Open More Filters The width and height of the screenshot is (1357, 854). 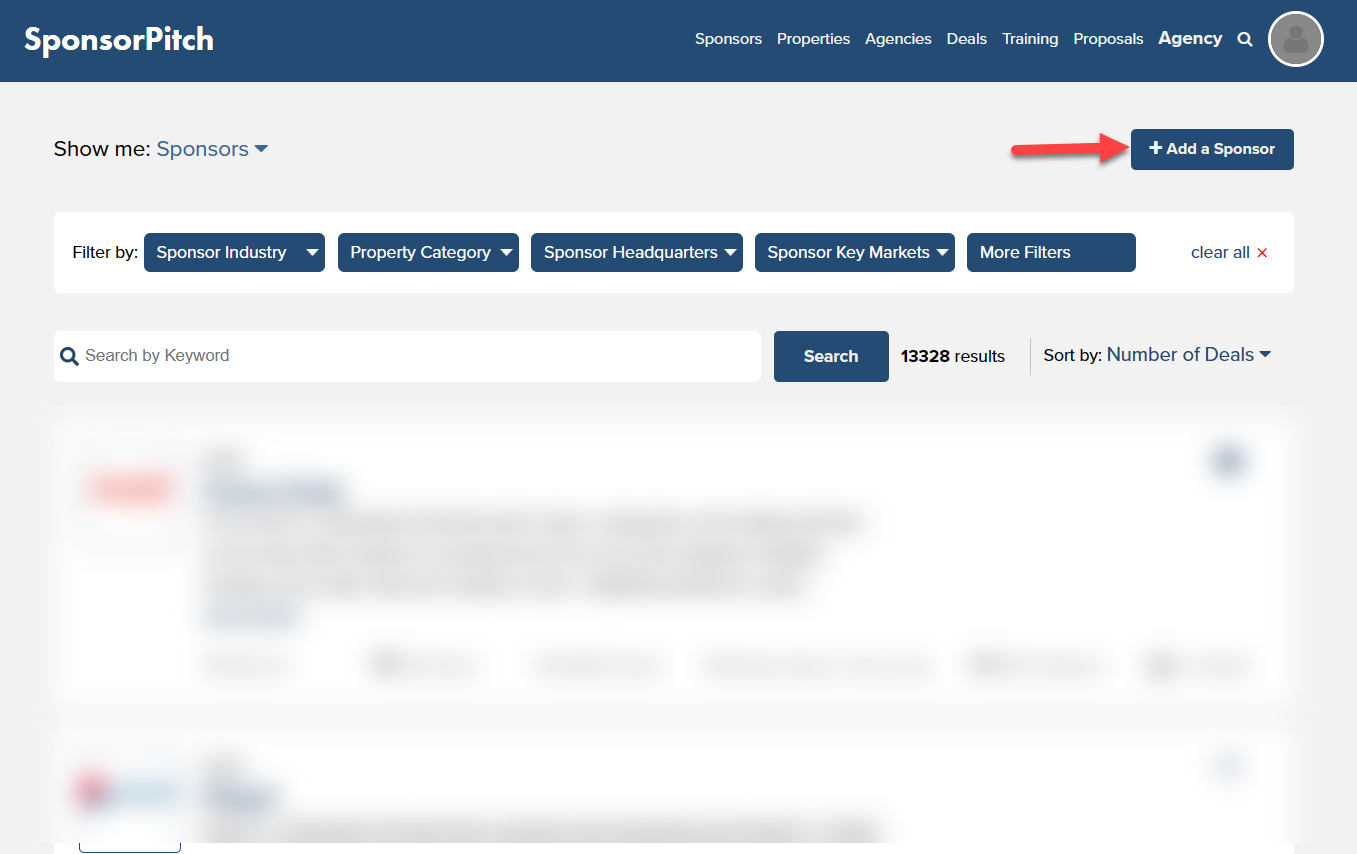click(1051, 252)
